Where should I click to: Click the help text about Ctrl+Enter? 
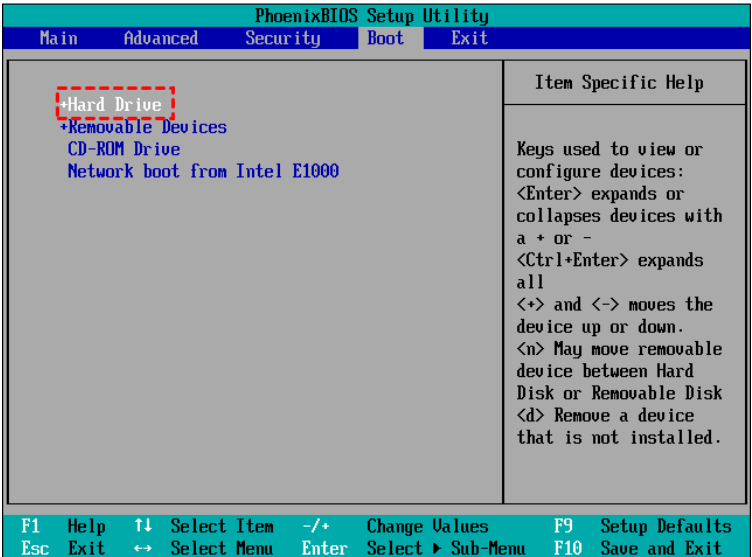pyautogui.click(x=609, y=260)
